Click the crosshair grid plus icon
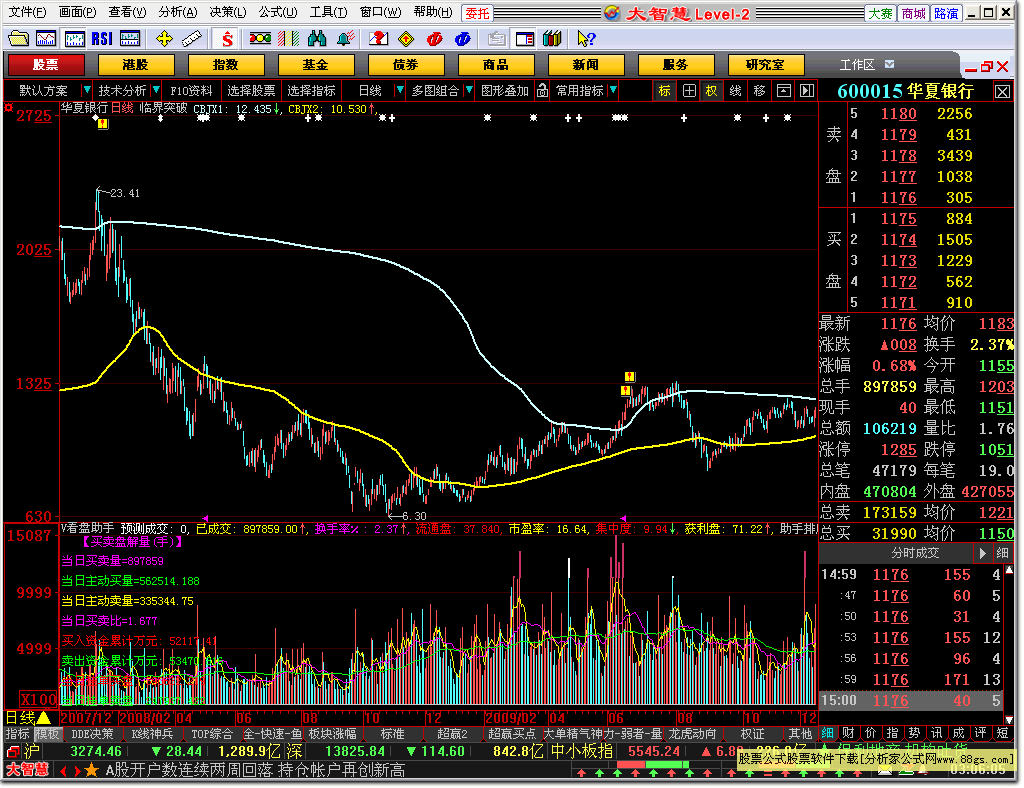 click(x=689, y=91)
